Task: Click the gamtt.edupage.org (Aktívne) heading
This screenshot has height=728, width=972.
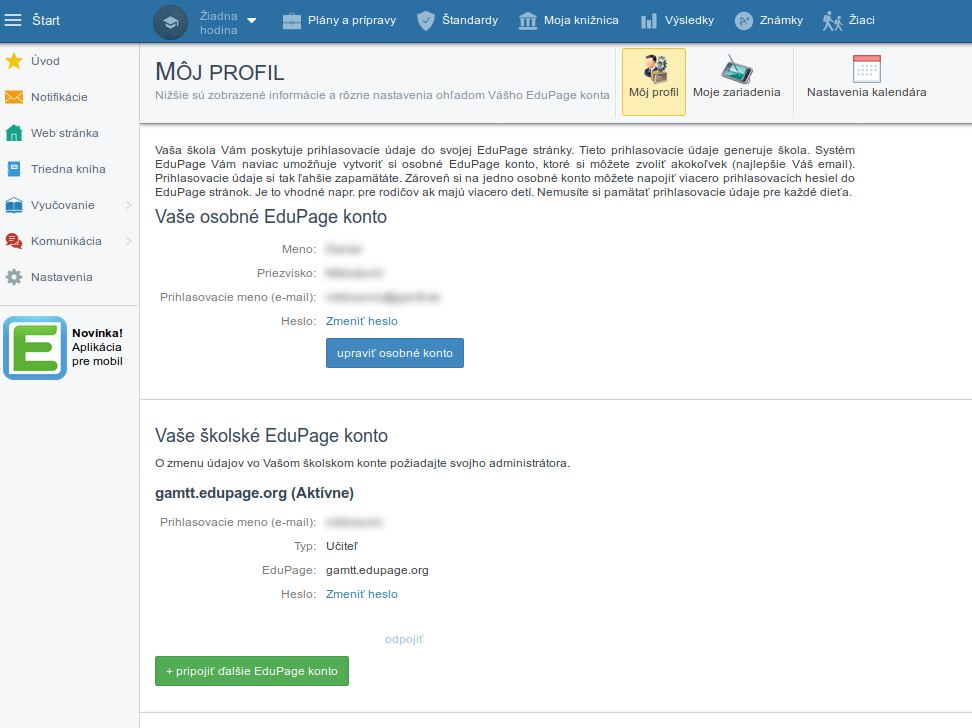Action: (x=254, y=493)
